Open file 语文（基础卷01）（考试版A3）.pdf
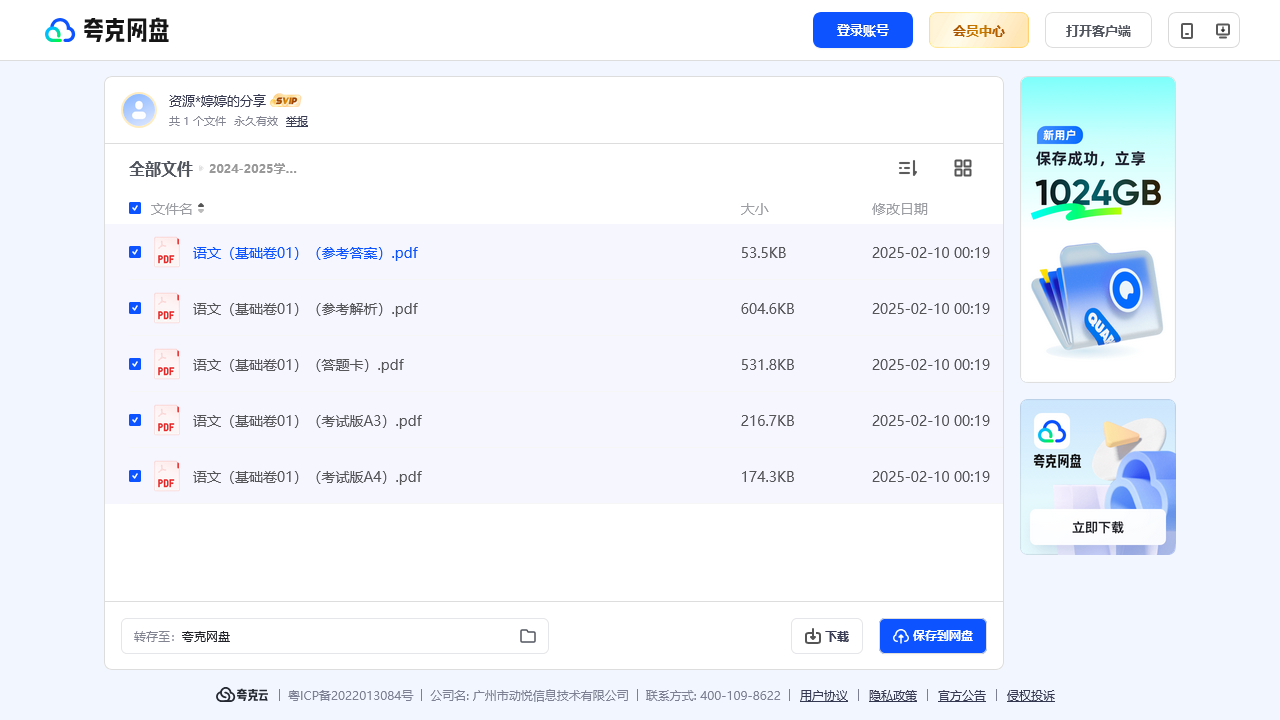The width and height of the screenshot is (1280, 720). pyautogui.click(x=307, y=421)
